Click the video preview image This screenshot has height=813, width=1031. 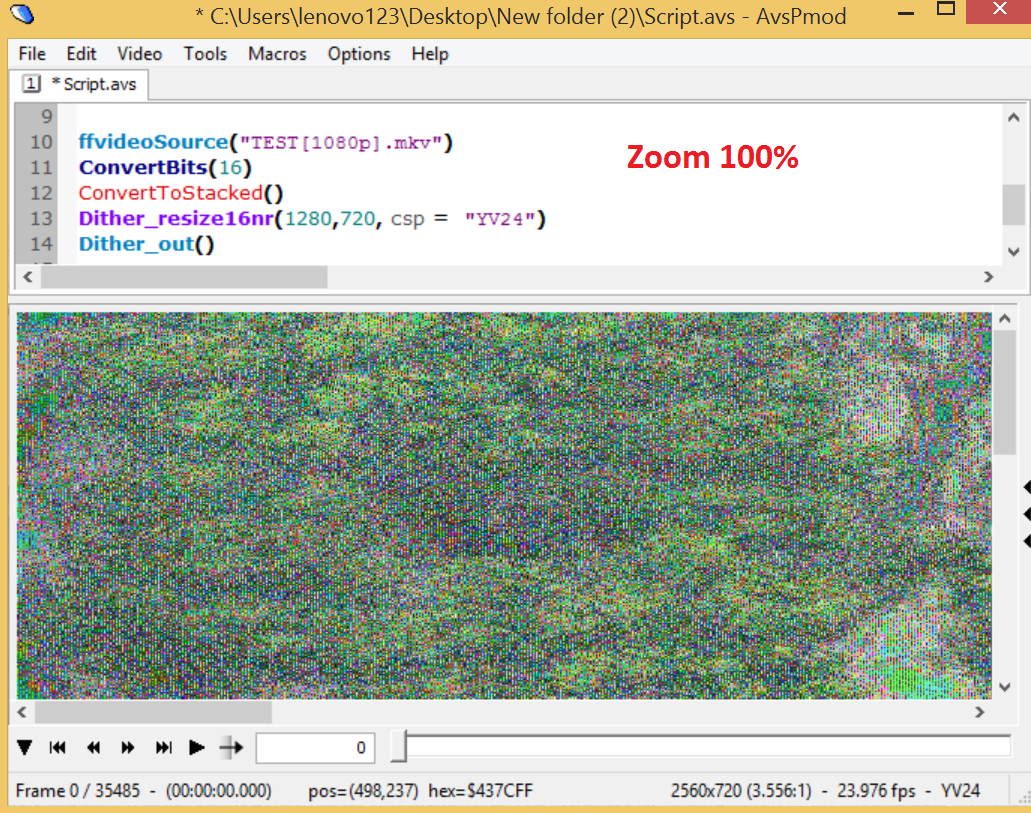pyautogui.click(x=504, y=505)
